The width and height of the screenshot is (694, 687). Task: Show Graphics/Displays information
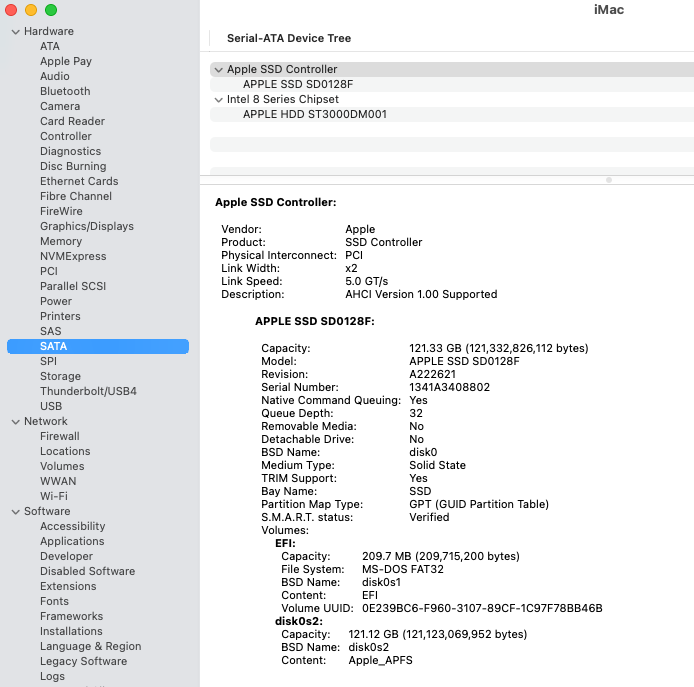pos(87,226)
